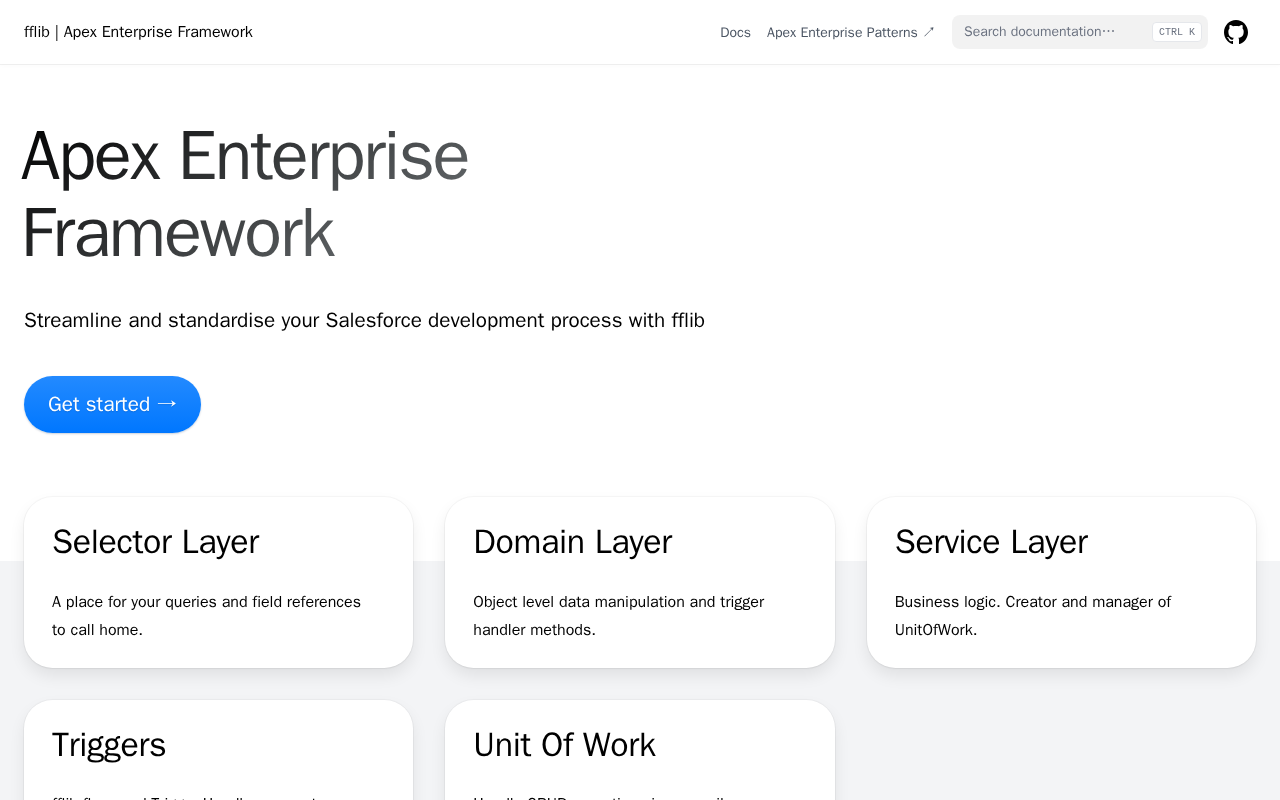Image resolution: width=1280 pixels, height=800 pixels.
Task: Click the "Streamline and standardise" tagline text
Action: coord(364,320)
